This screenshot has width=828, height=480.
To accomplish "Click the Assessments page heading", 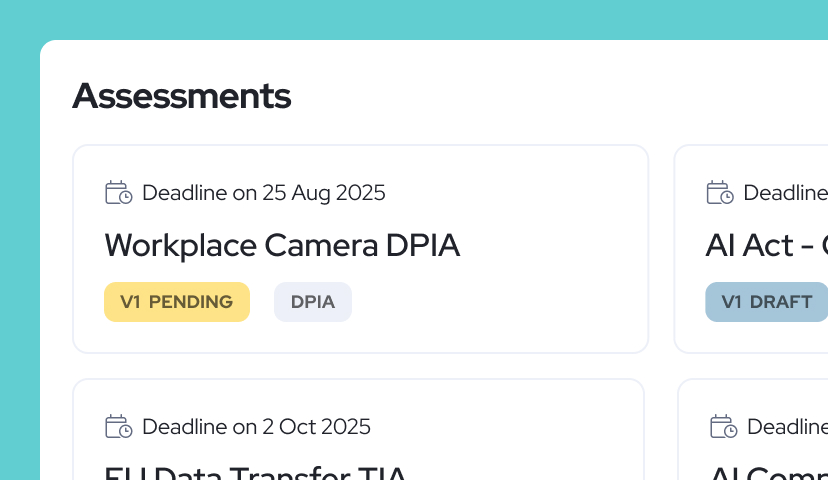I will pos(182,96).
